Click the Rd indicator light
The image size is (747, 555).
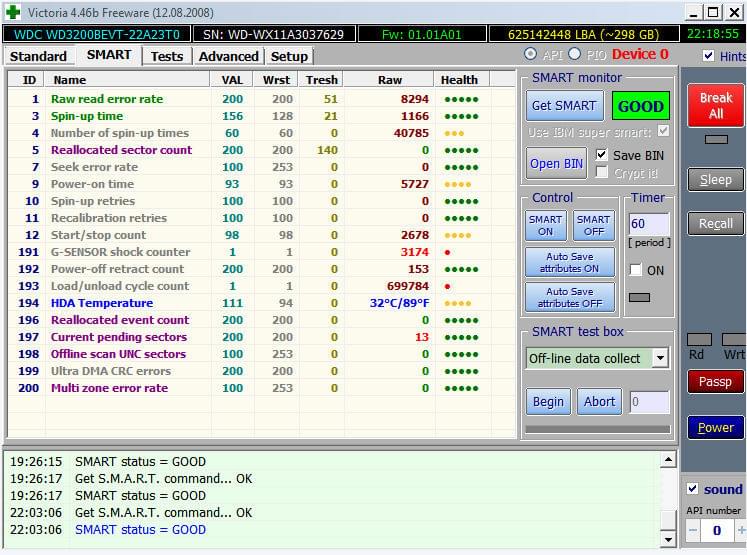tap(699, 339)
